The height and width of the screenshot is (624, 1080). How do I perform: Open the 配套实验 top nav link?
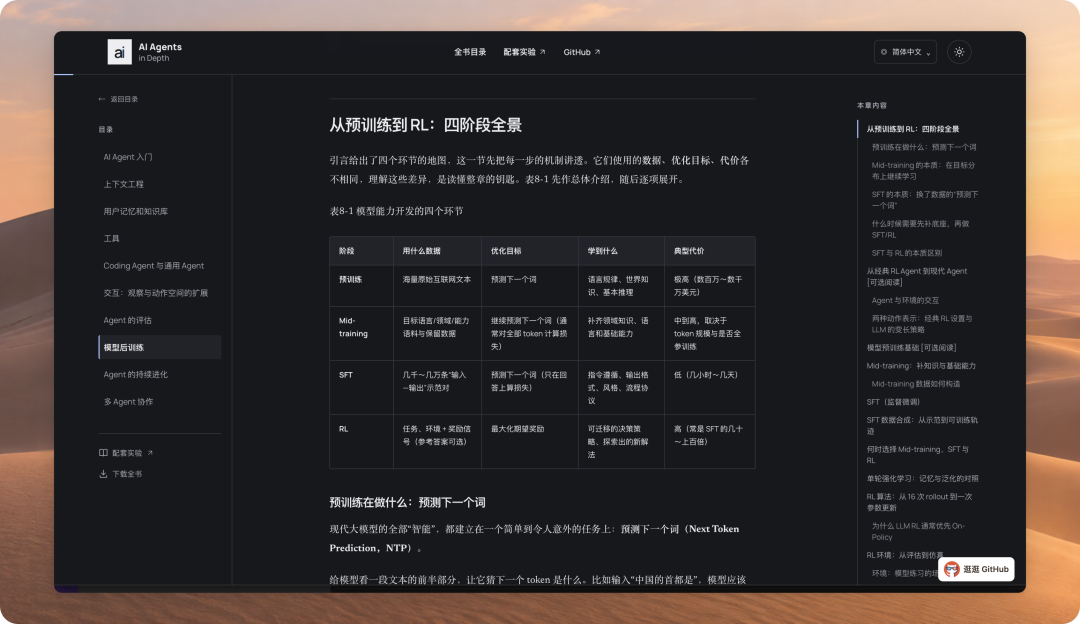(x=524, y=52)
